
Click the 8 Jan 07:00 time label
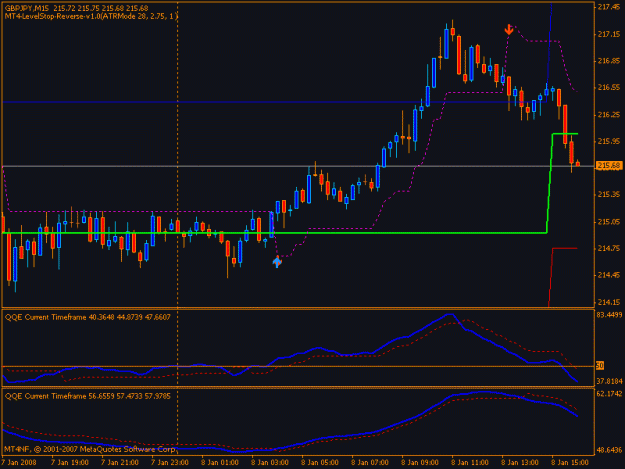[370, 462]
